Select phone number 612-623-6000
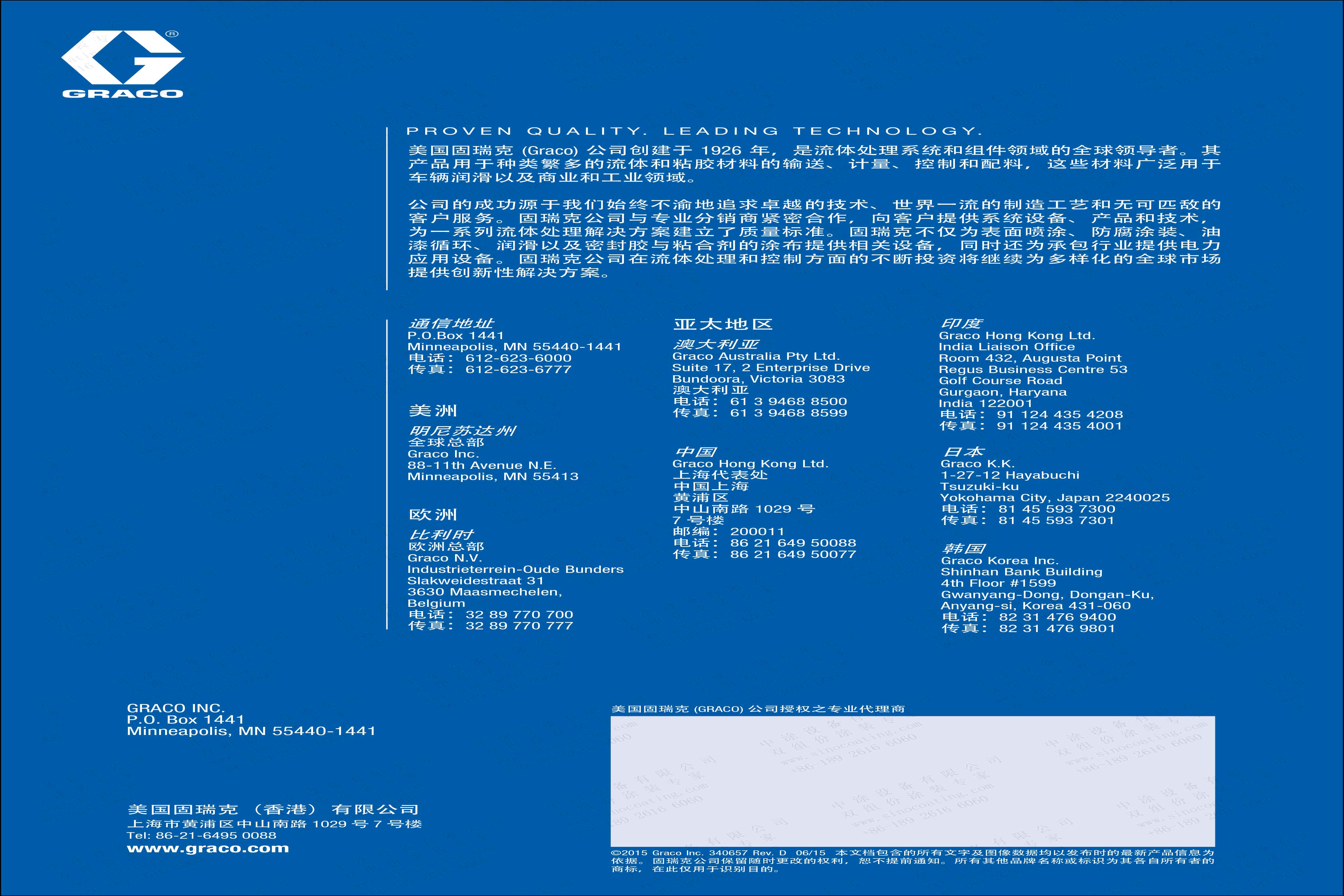Screen dimensions: 1344x896 [518, 358]
